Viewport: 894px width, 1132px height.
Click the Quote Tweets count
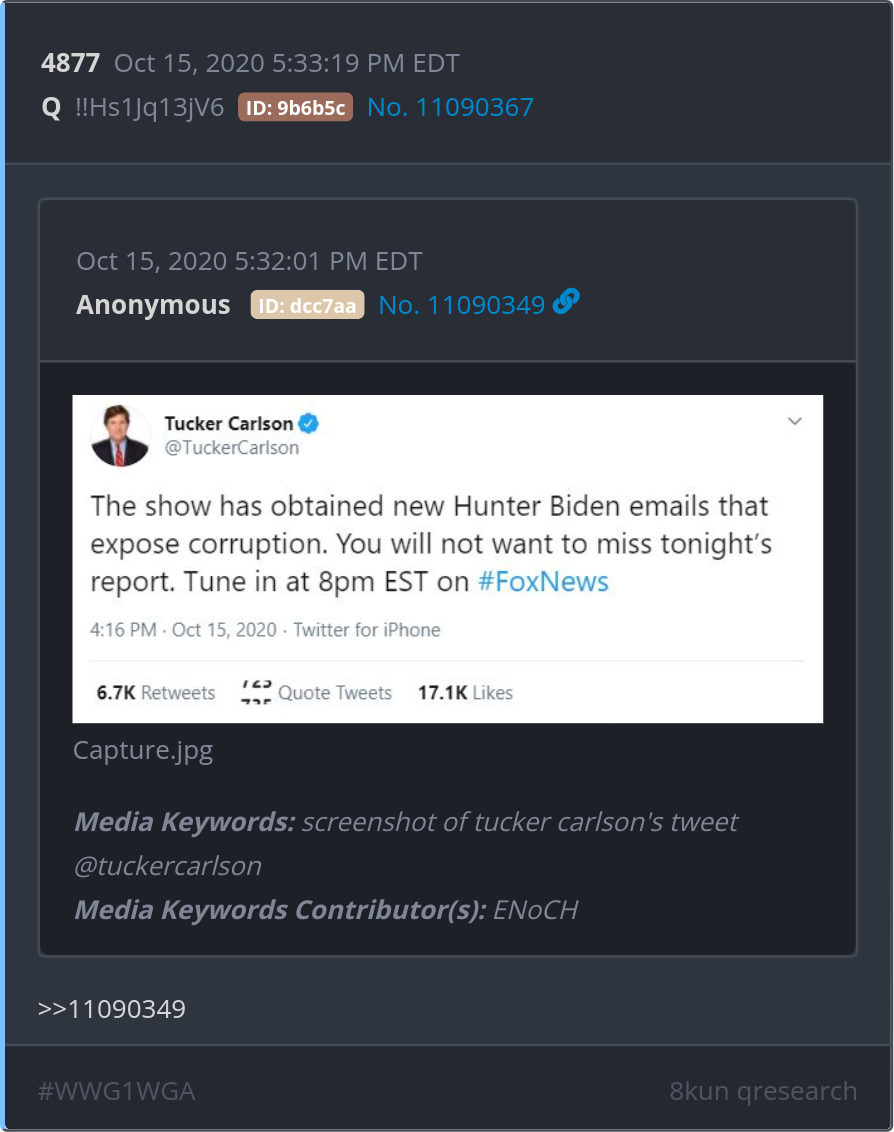(x=317, y=692)
